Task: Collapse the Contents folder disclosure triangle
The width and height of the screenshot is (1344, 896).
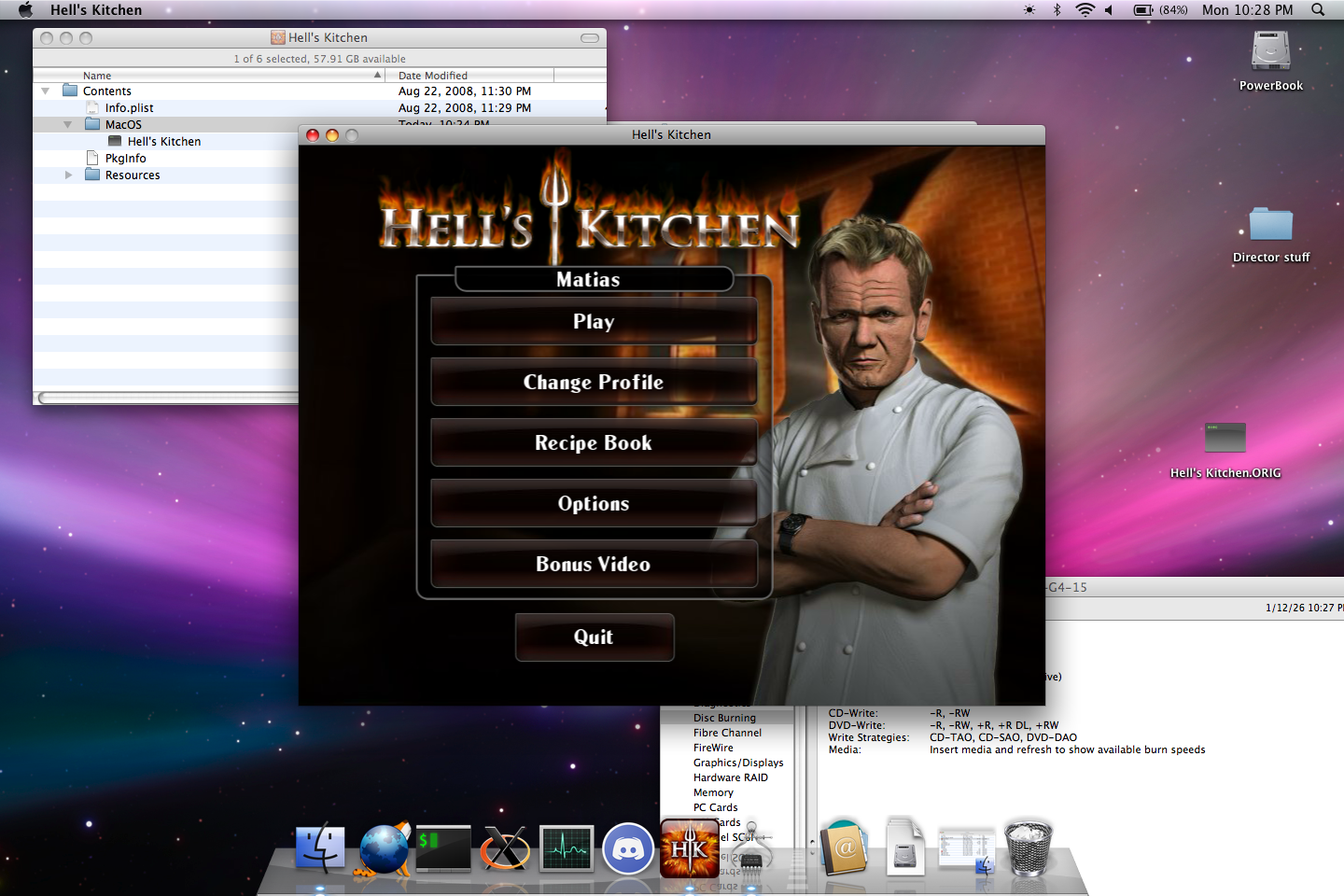Action: click(45, 91)
